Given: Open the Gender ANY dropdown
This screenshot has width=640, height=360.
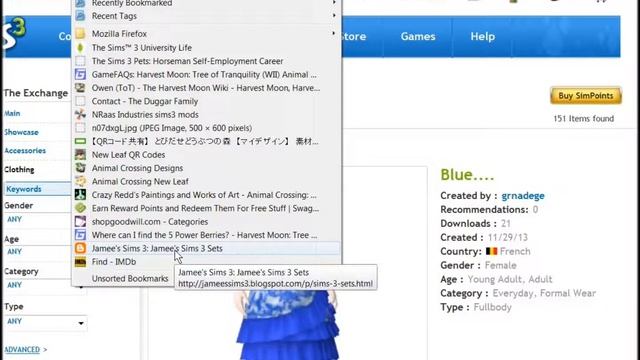Looking at the screenshot, I should (38, 220).
